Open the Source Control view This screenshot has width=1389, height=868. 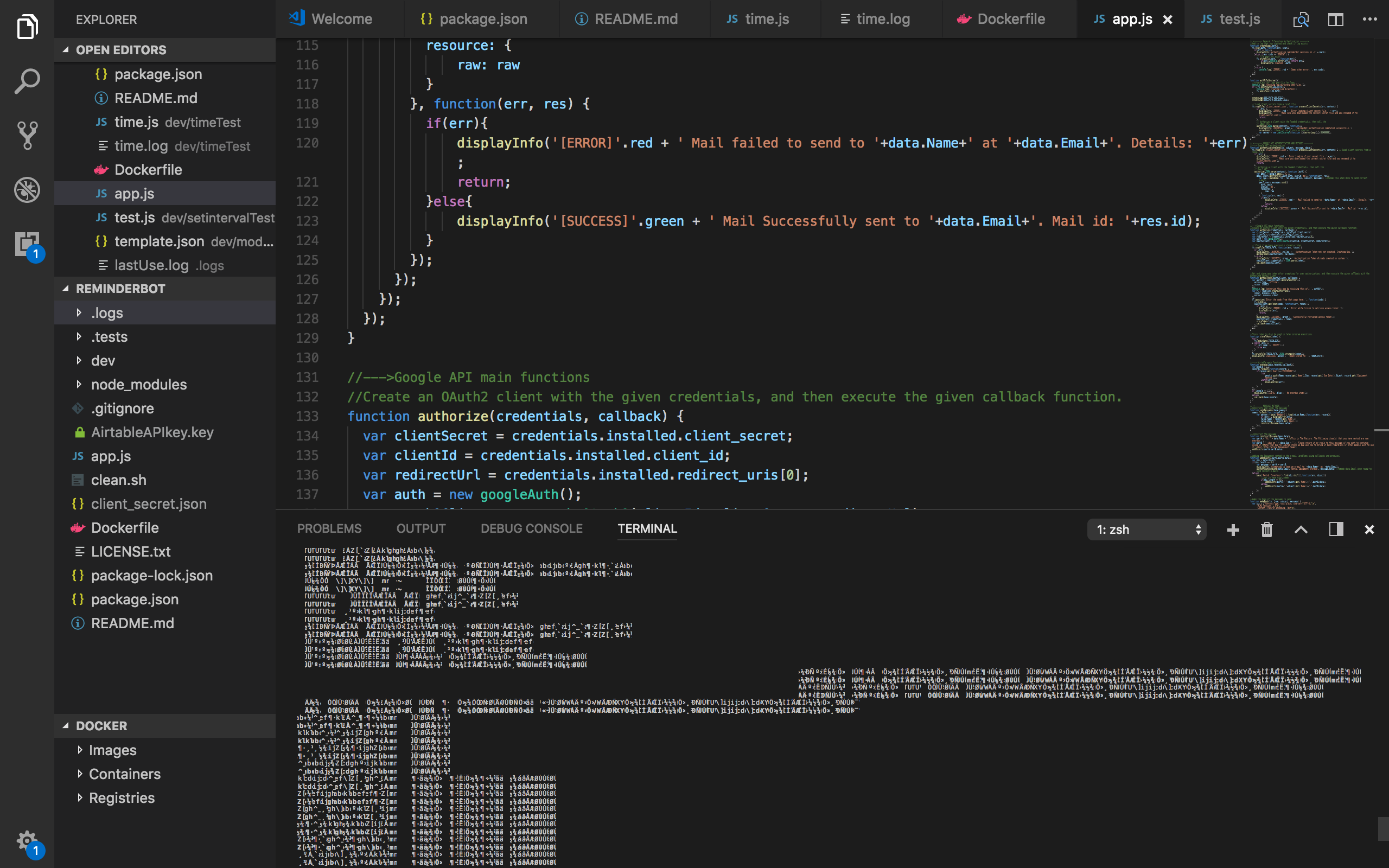coord(27,135)
